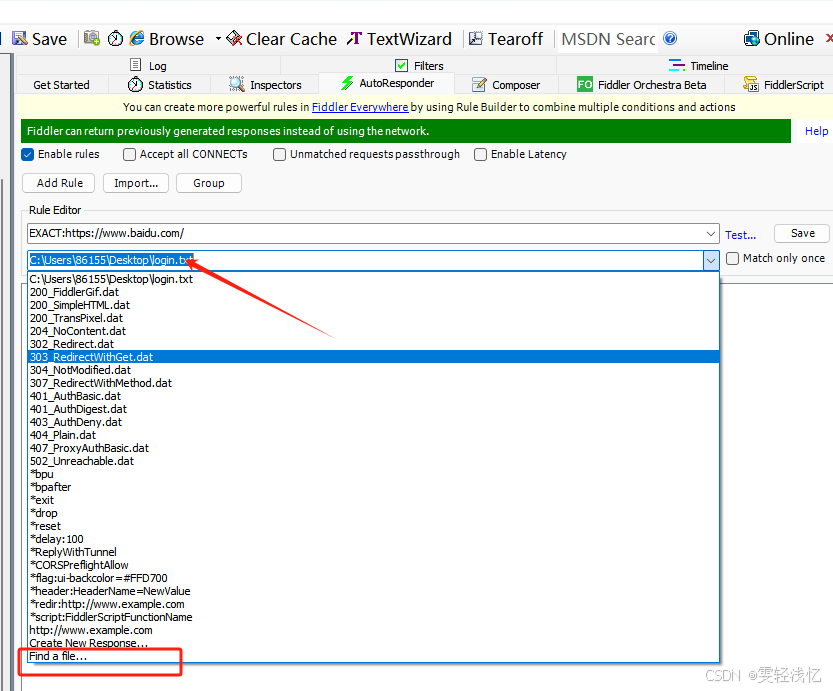Image resolution: width=833 pixels, height=691 pixels.
Task: Choose Find a file... entry
Action: [373, 656]
